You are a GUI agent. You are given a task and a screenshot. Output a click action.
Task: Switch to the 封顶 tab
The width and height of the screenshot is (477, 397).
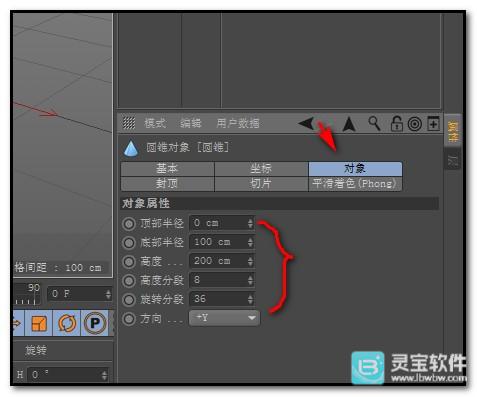(x=167, y=184)
